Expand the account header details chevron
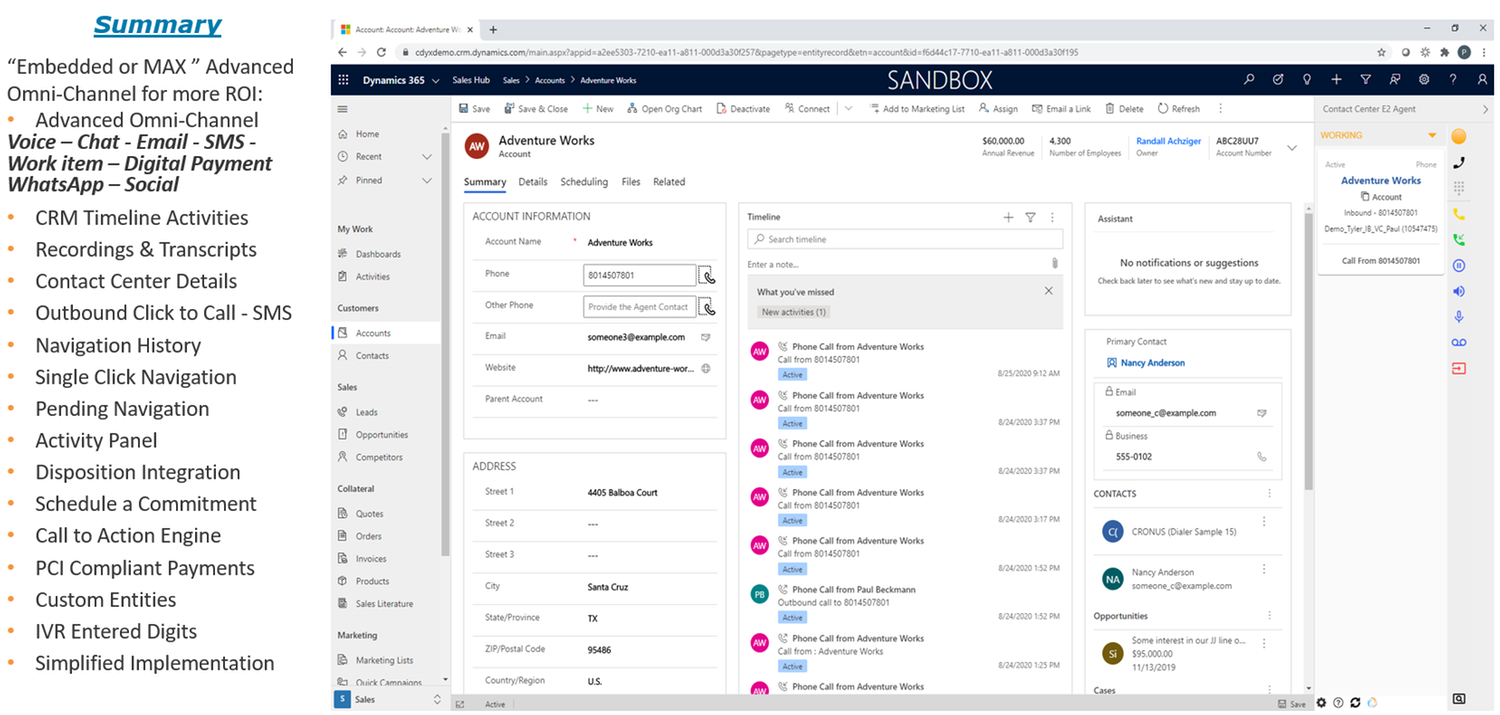1500x715 pixels. click(1291, 147)
